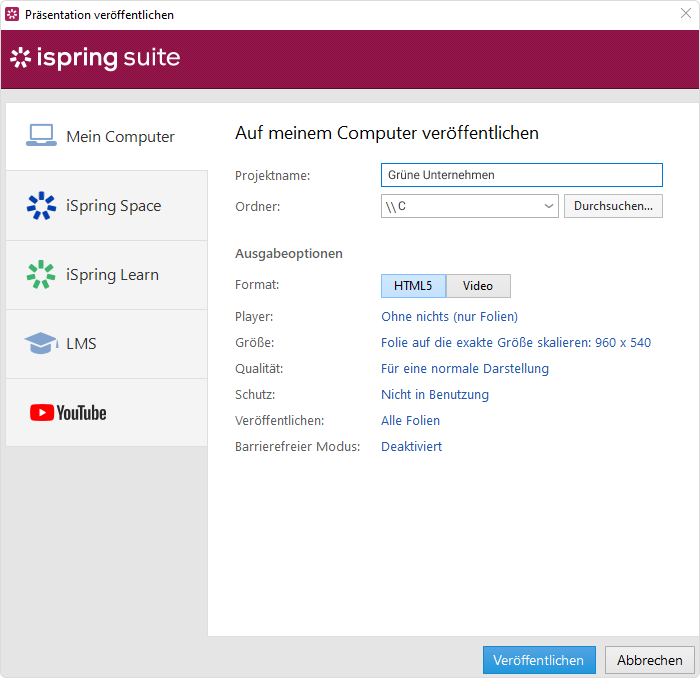The width and height of the screenshot is (700, 678).
Task: Click the Projektname input field
Action: pyautogui.click(x=521, y=175)
